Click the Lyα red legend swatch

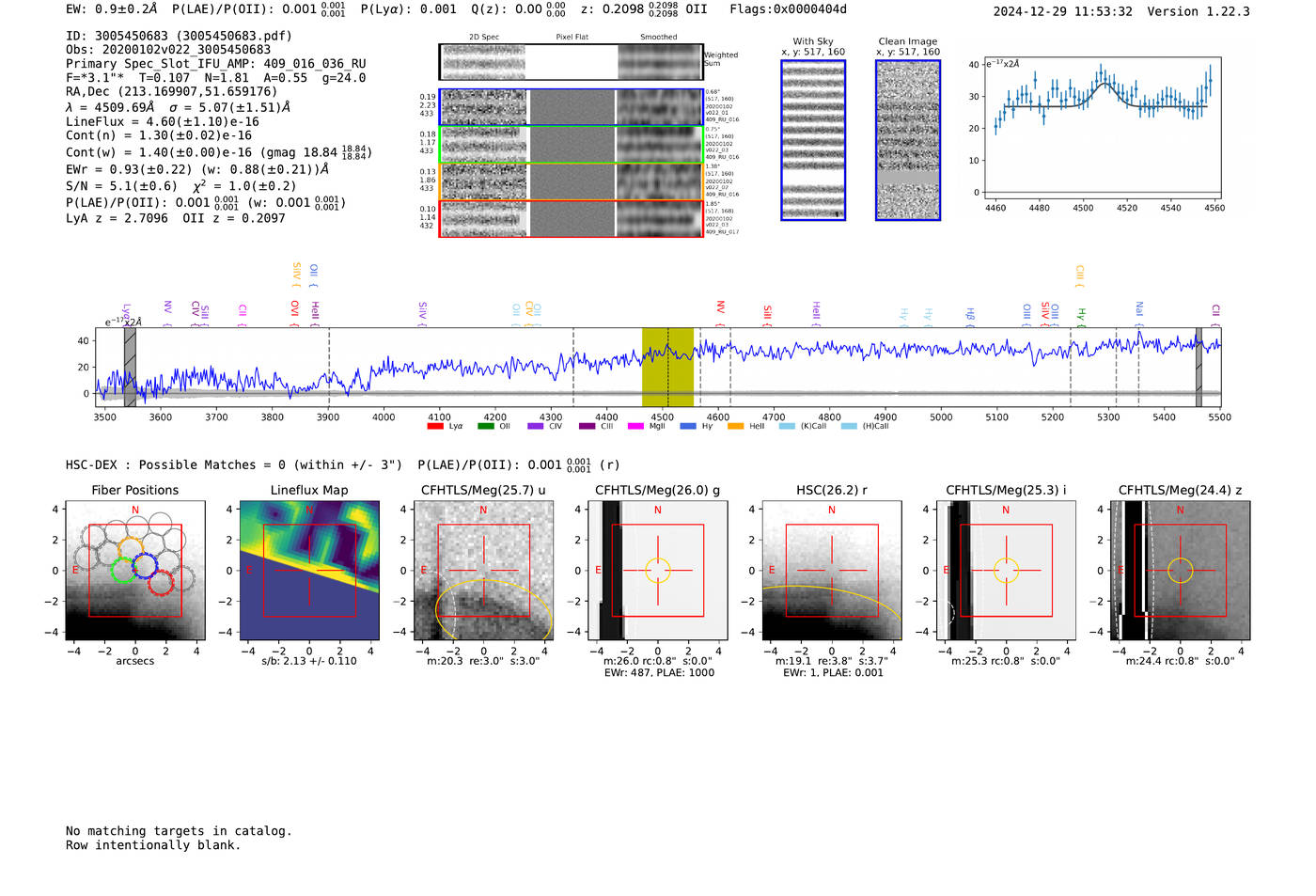tap(435, 427)
